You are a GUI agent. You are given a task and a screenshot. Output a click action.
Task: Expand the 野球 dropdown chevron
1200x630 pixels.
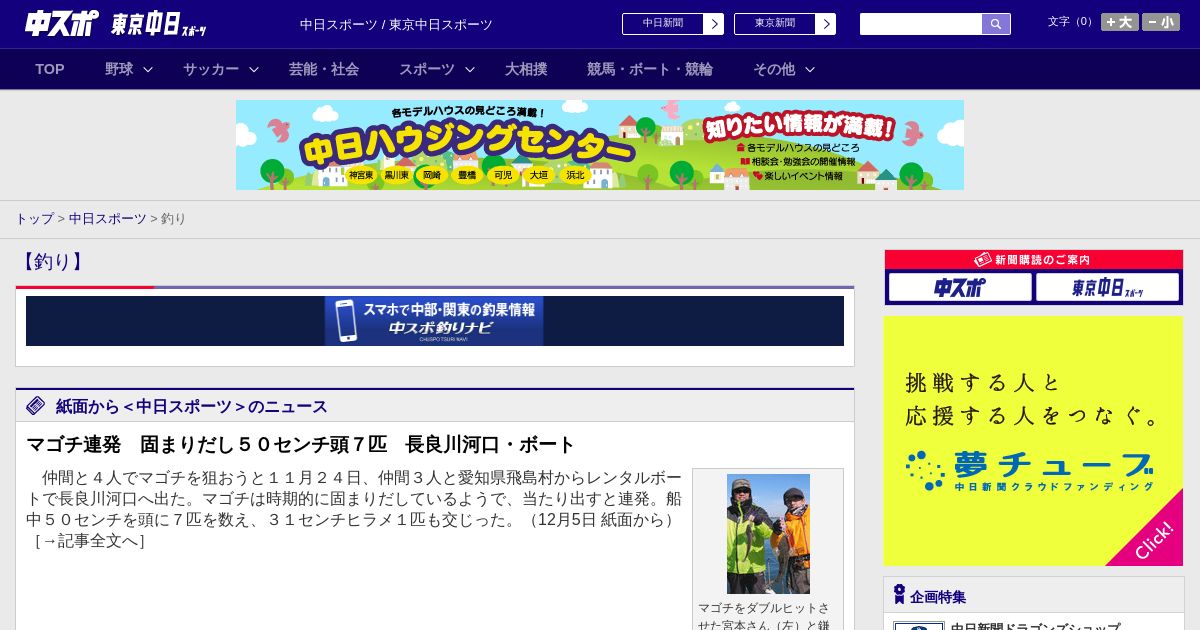(148, 69)
